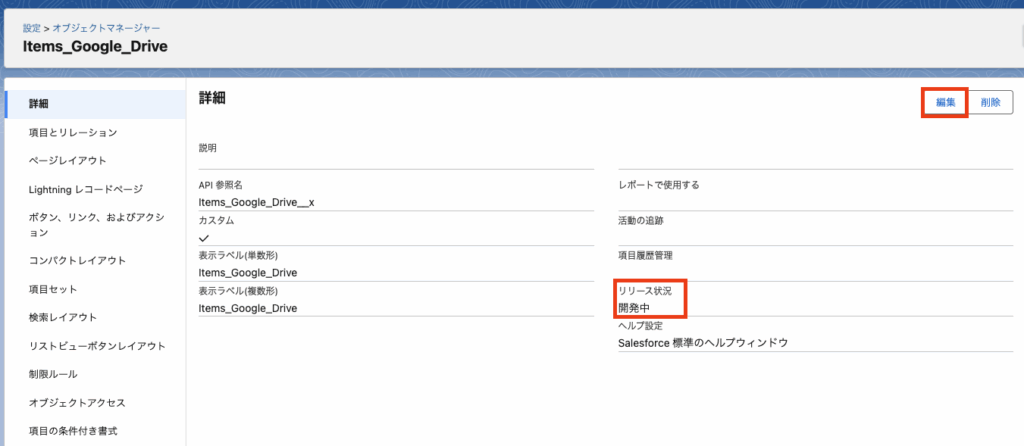Click the 削除 (Delete) button
This screenshot has height=446, width=1024.
tap(990, 102)
